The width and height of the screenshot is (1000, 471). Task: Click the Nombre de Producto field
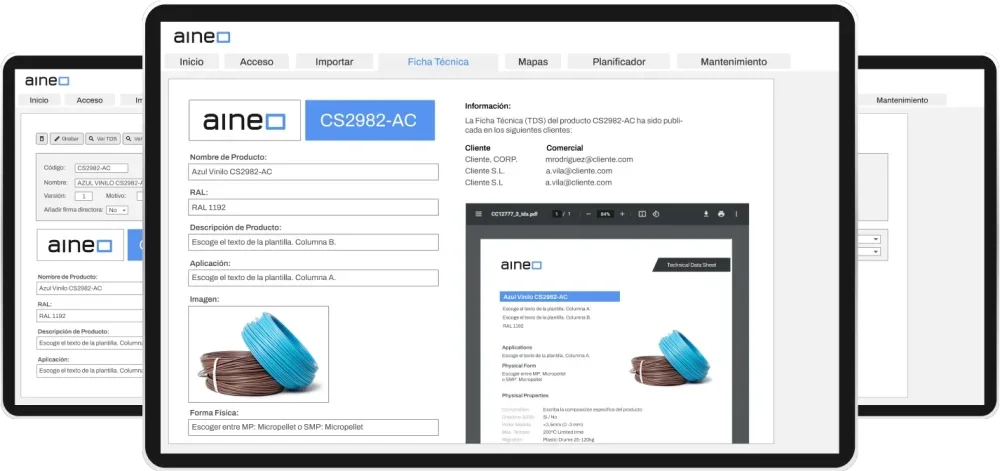tap(314, 172)
